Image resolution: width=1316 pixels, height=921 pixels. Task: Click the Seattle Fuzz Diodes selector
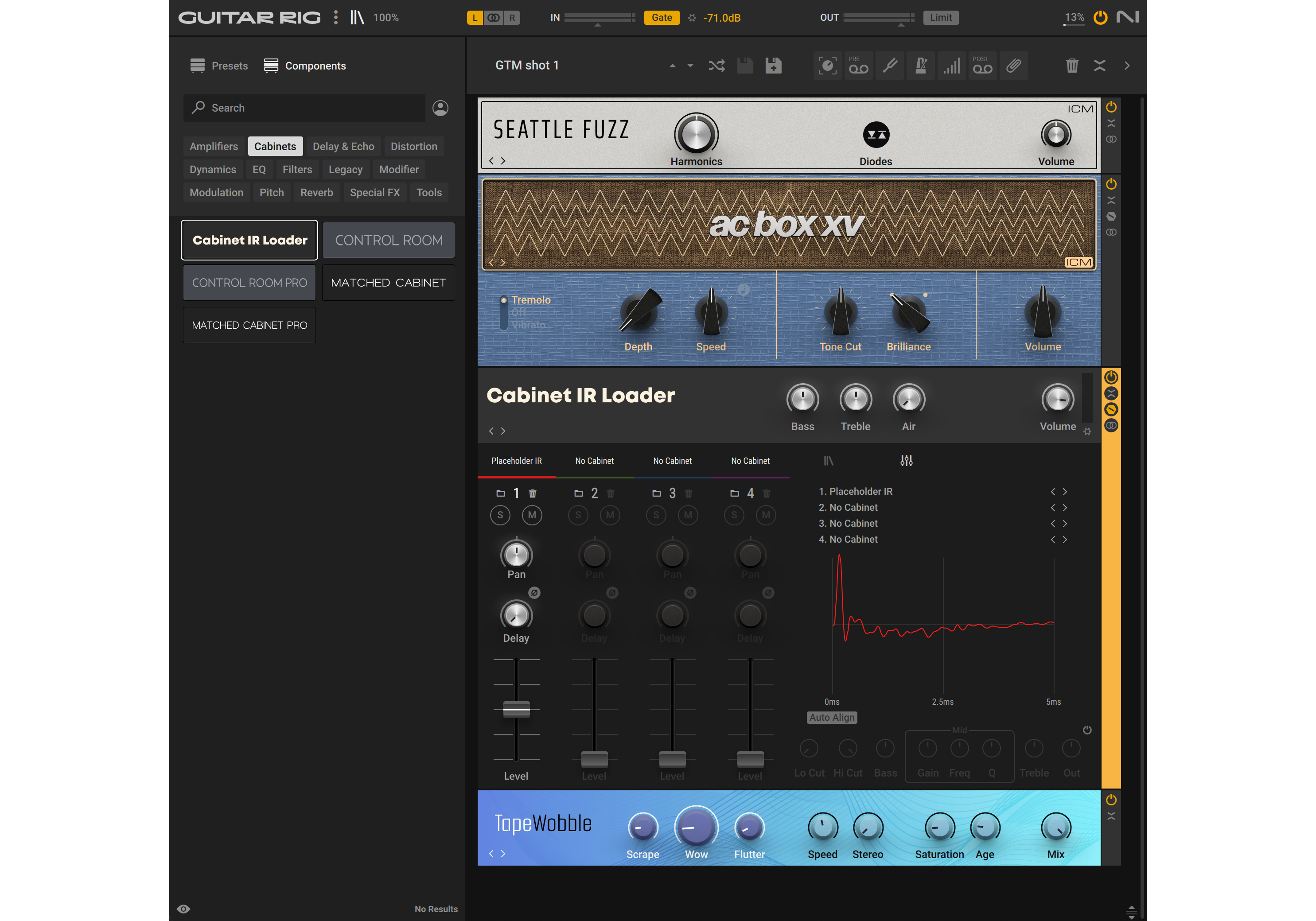coord(876,135)
